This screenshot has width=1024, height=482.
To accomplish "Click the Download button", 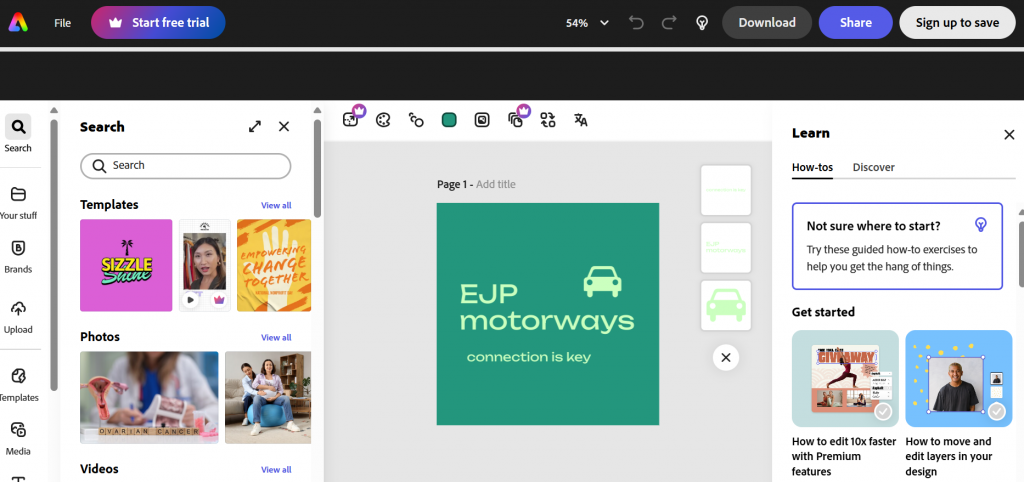I will pyautogui.click(x=766, y=22).
